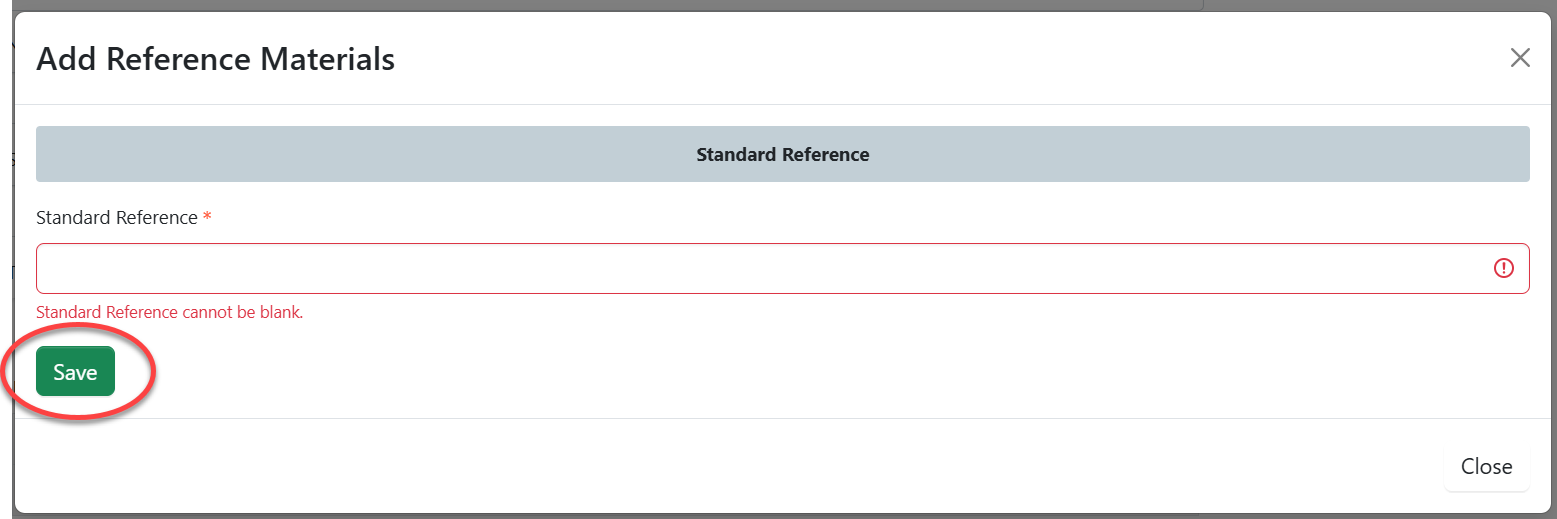The width and height of the screenshot is (1557, 519).
Task: Click the modal heading text
Action: 215,59
